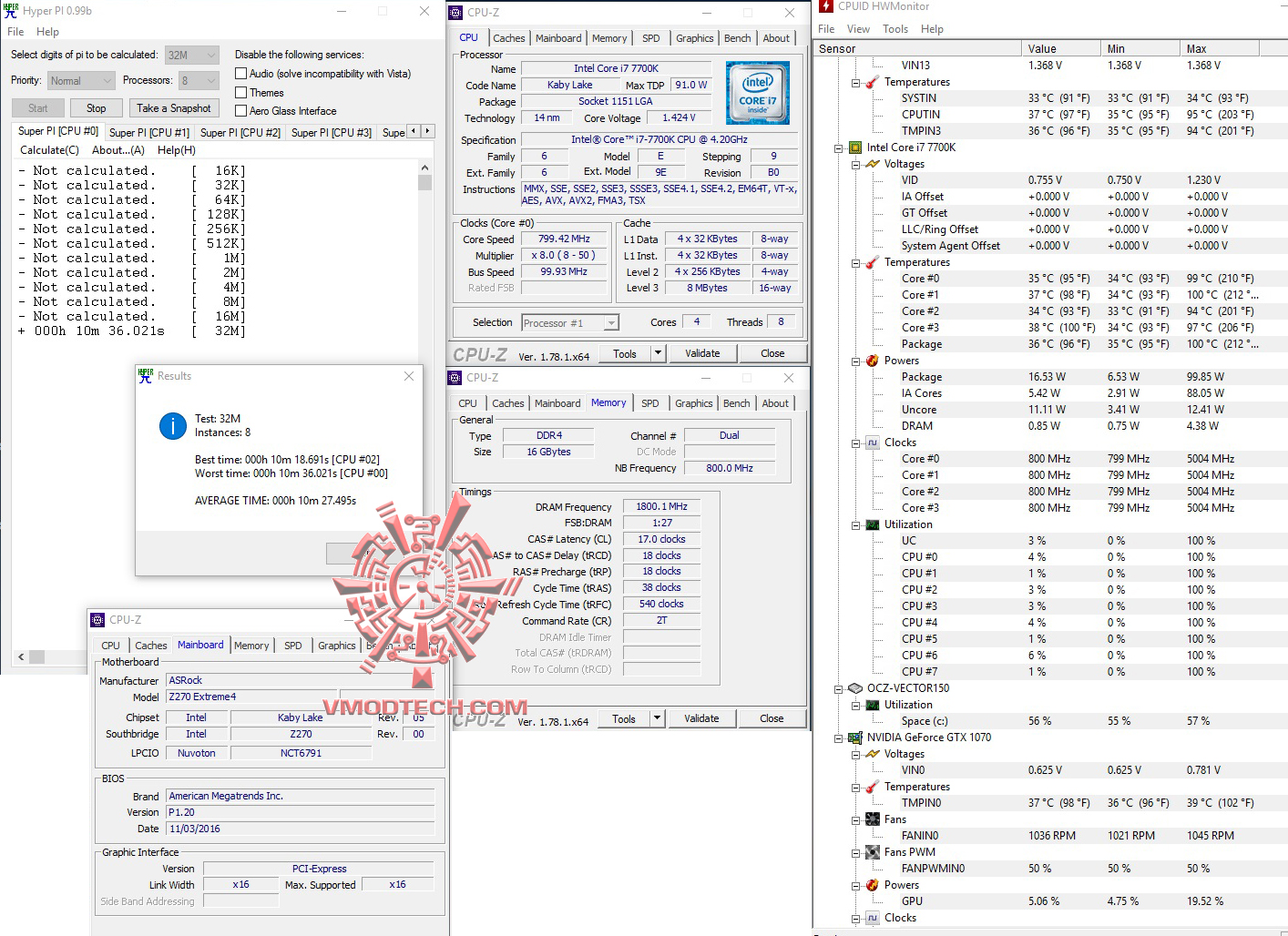The image size is (1288, 936).
Task: Select the Super PI [CPU #2] tab
Action: (x=240, y=133)
